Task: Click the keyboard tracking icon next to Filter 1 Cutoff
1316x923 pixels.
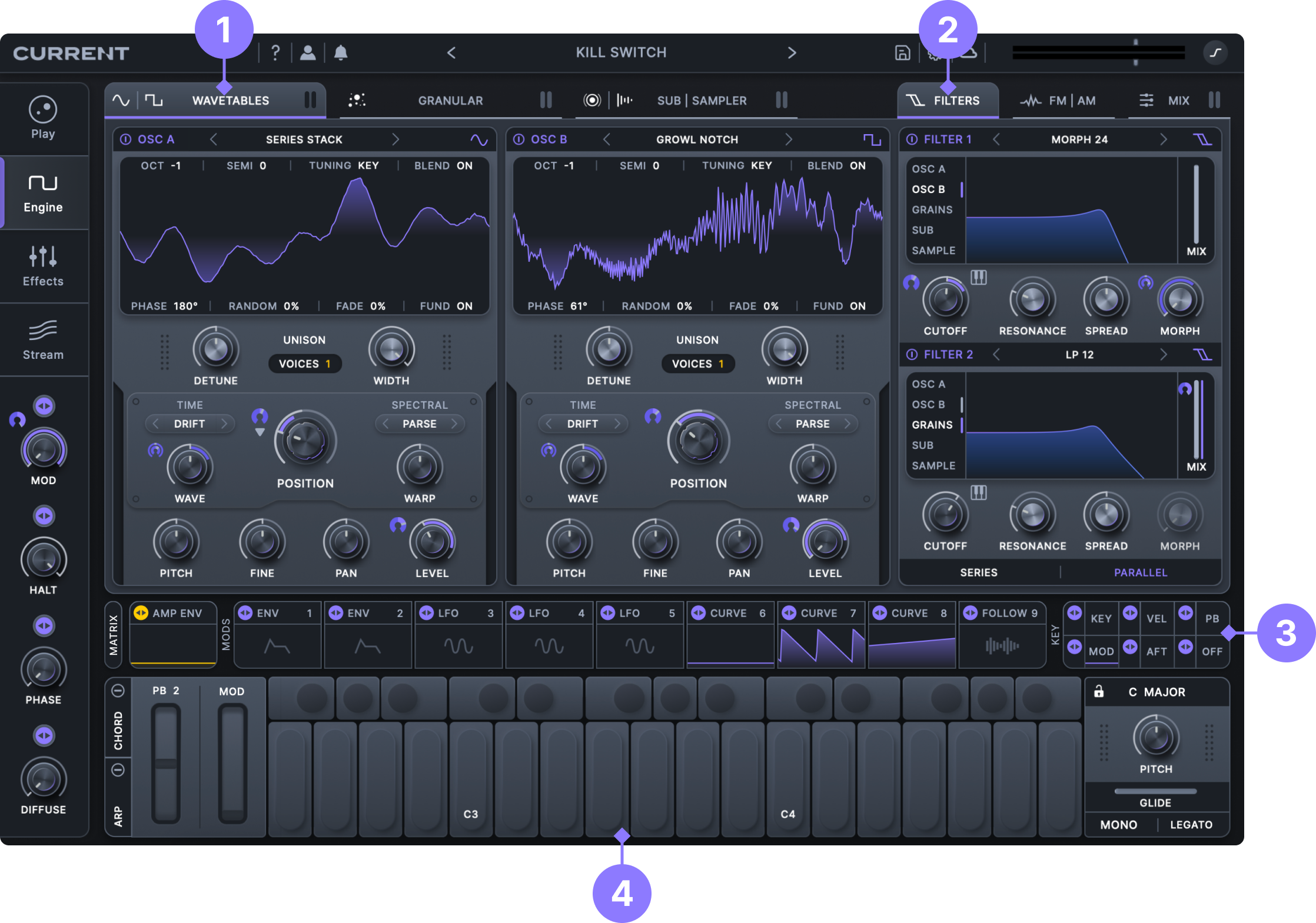Action: click(x=978, y=277)
